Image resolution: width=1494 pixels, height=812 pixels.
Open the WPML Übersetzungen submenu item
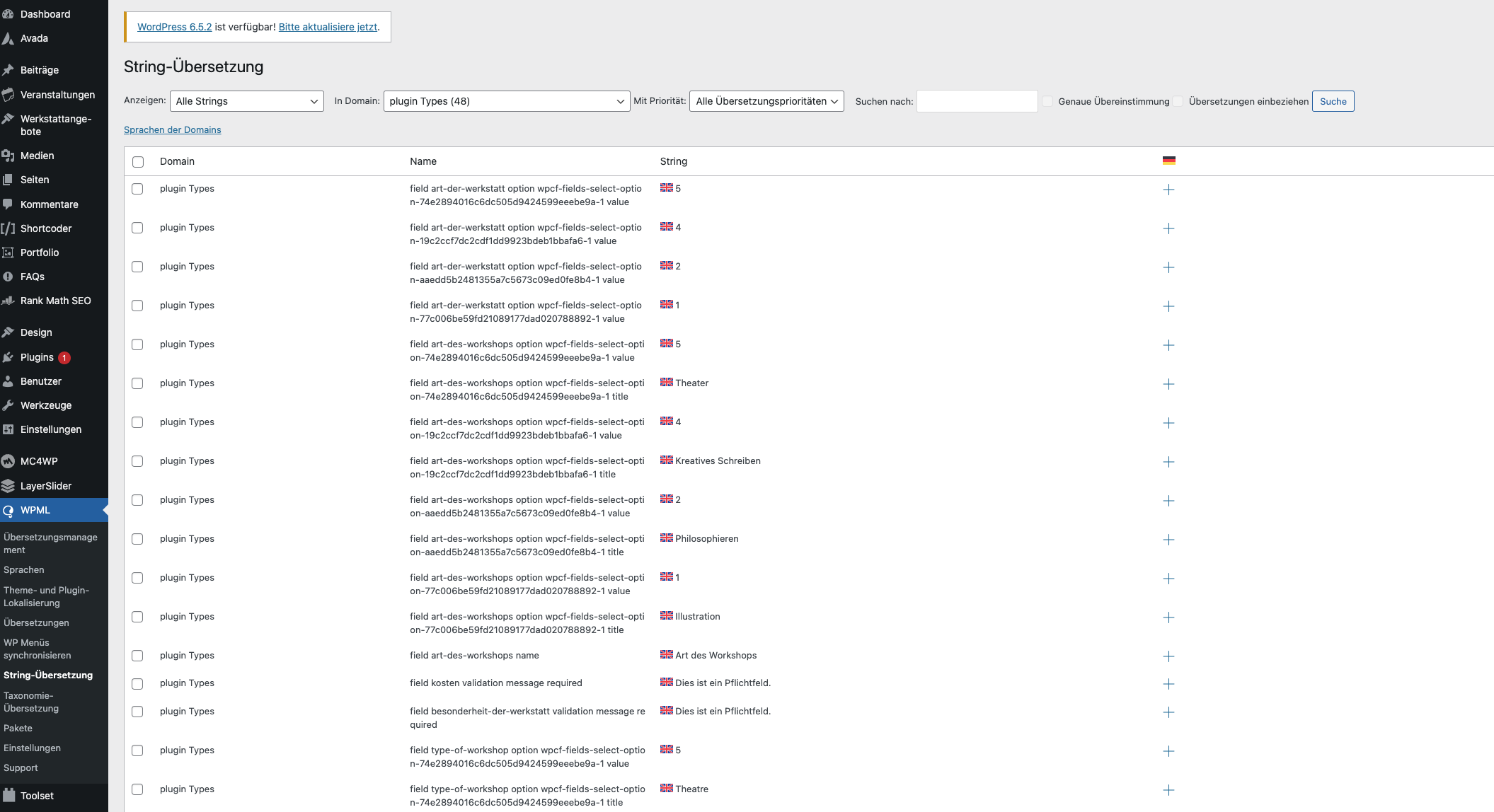pos(36,622)
